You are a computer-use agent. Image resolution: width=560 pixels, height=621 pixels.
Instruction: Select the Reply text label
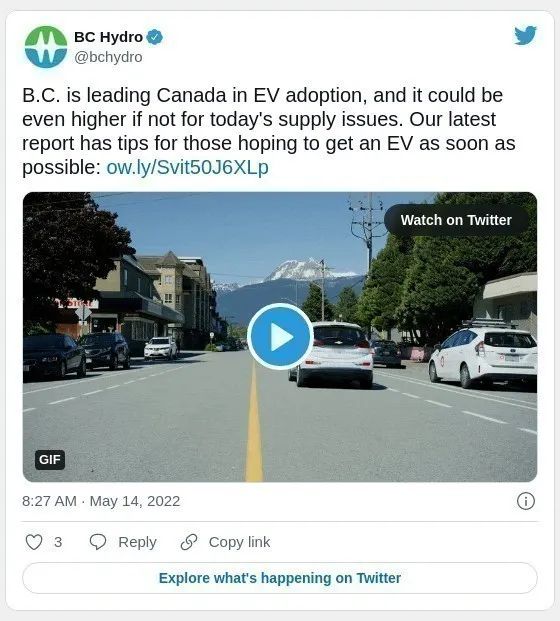tap(137, 542)
